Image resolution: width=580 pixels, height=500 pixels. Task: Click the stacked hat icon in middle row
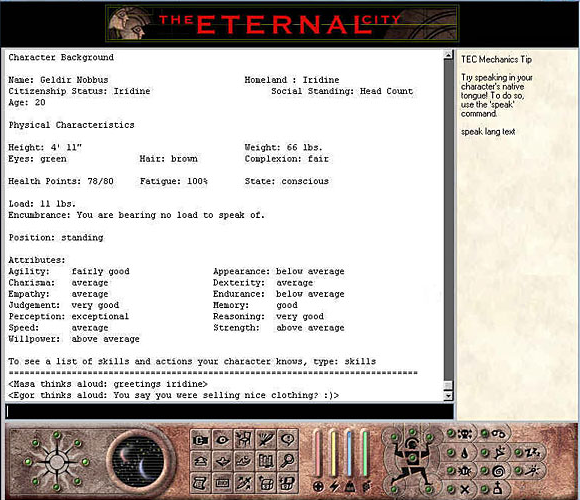tap(200, 461)
